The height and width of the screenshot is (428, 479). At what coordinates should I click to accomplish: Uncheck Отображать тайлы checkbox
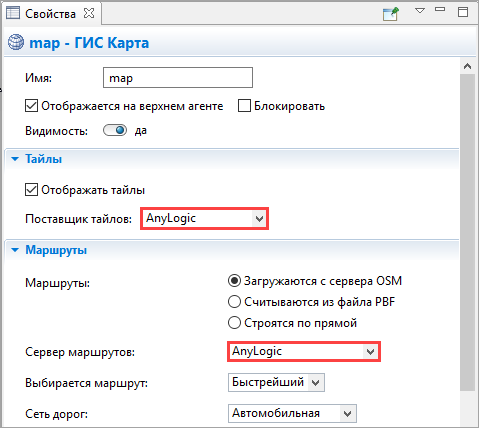click(x=31, y=190)
